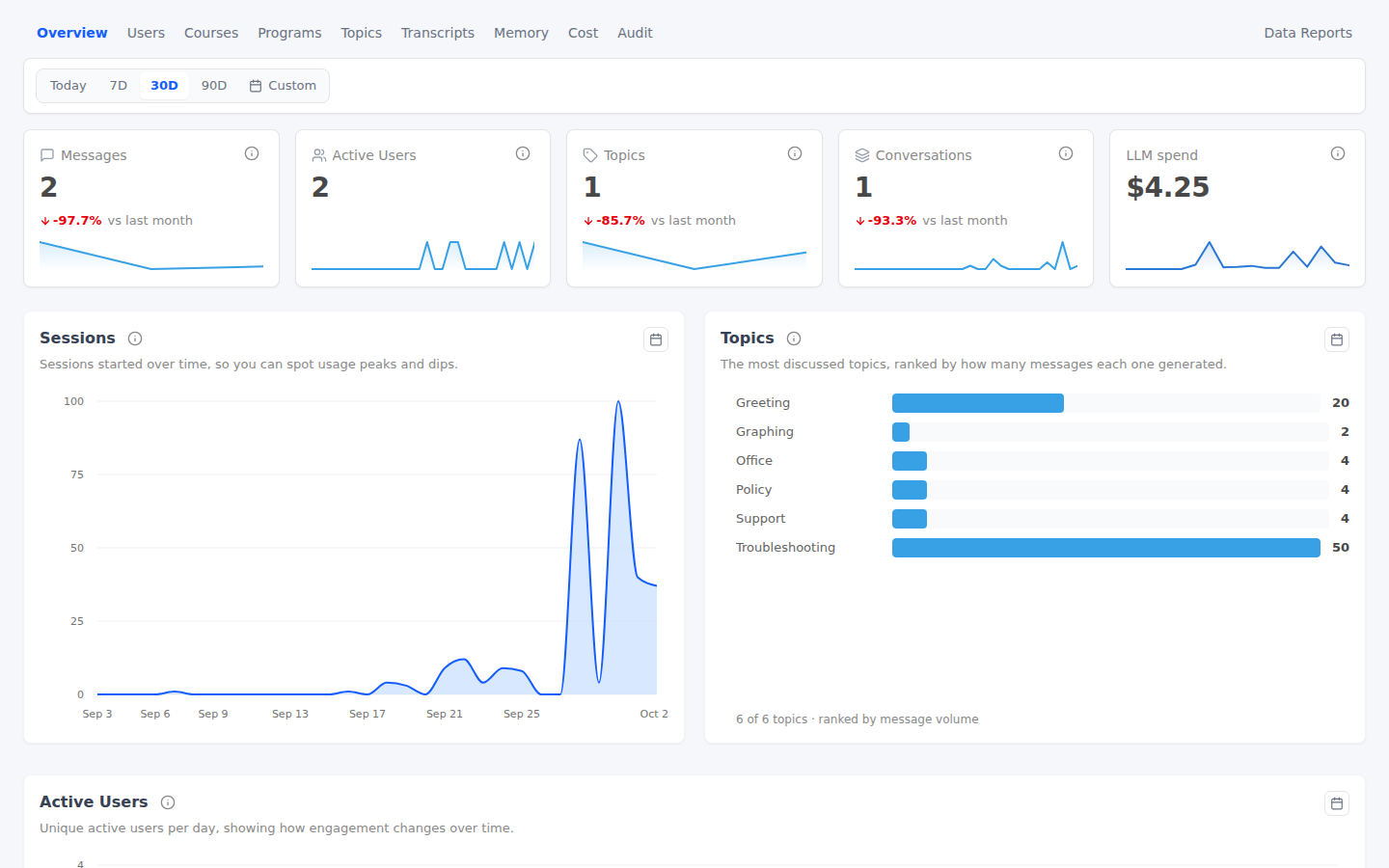Viewport: 1389px width, 868px height.
Task: Click the Active Users card info icon
Action: (523, 153)
